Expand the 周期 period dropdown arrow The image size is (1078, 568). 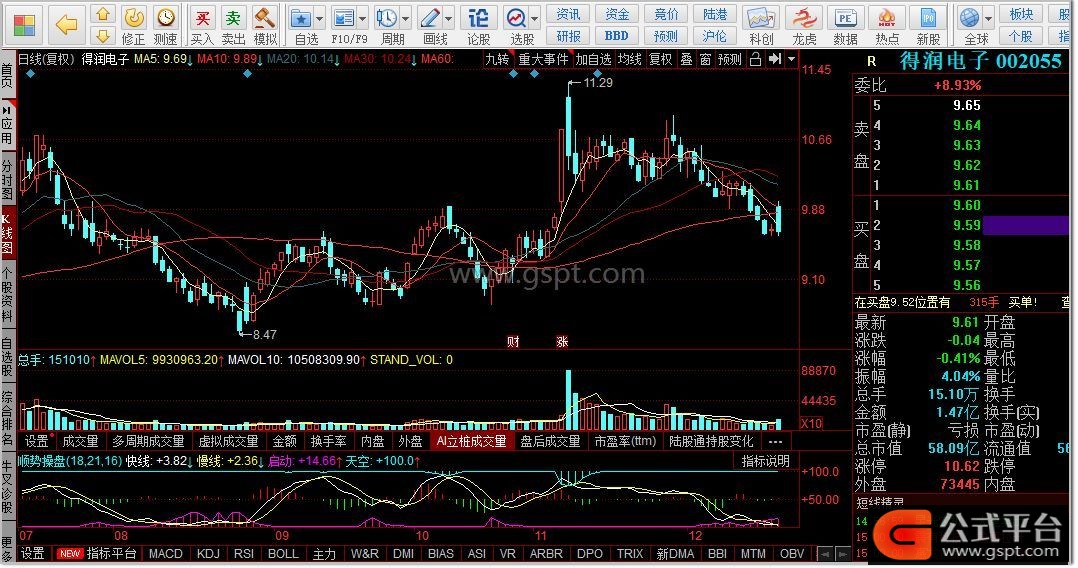pyautogui.click(x=406, y=19)
